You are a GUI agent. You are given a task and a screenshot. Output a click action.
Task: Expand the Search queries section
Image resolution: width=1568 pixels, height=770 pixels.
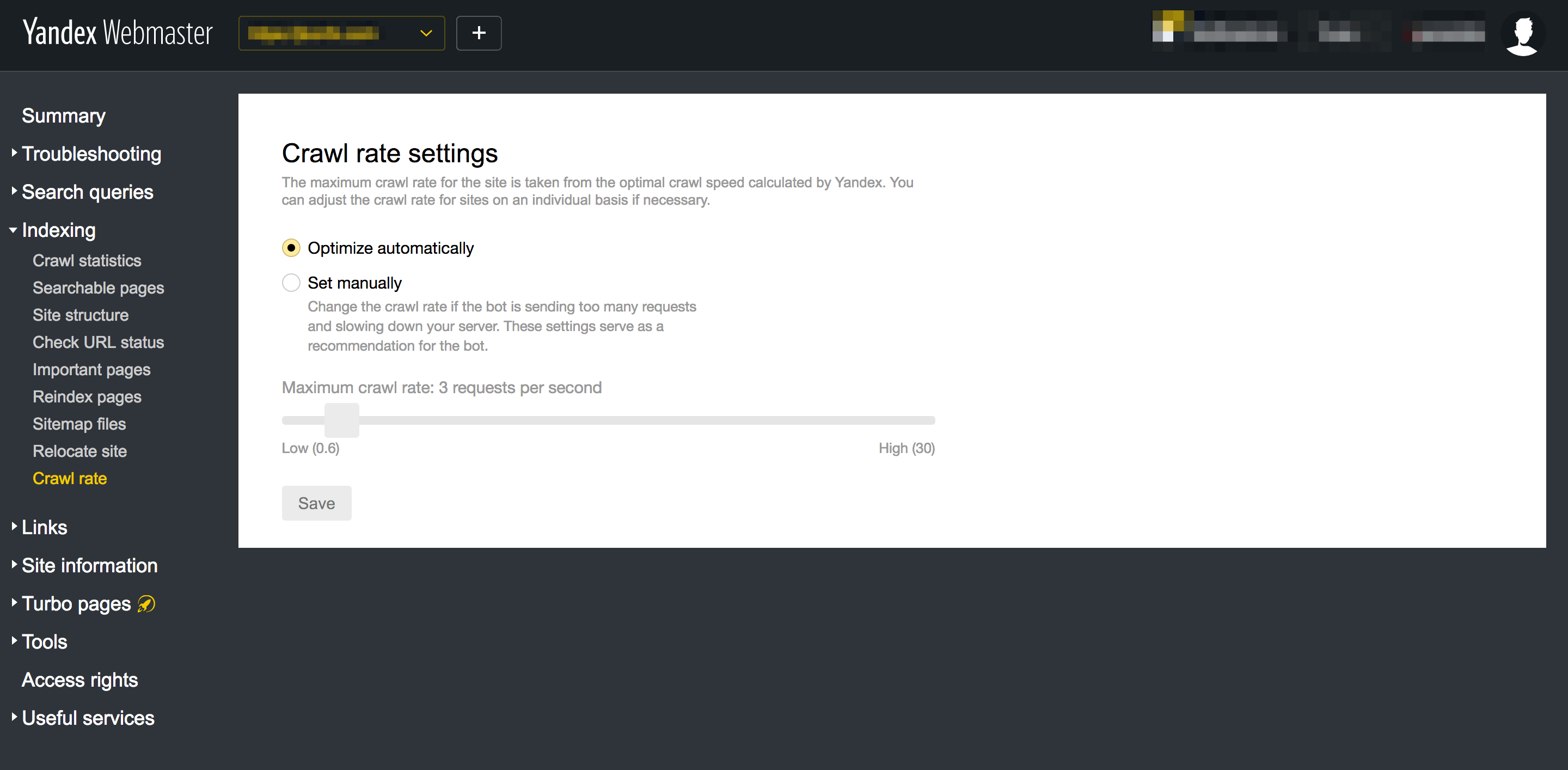coord(14,191)
